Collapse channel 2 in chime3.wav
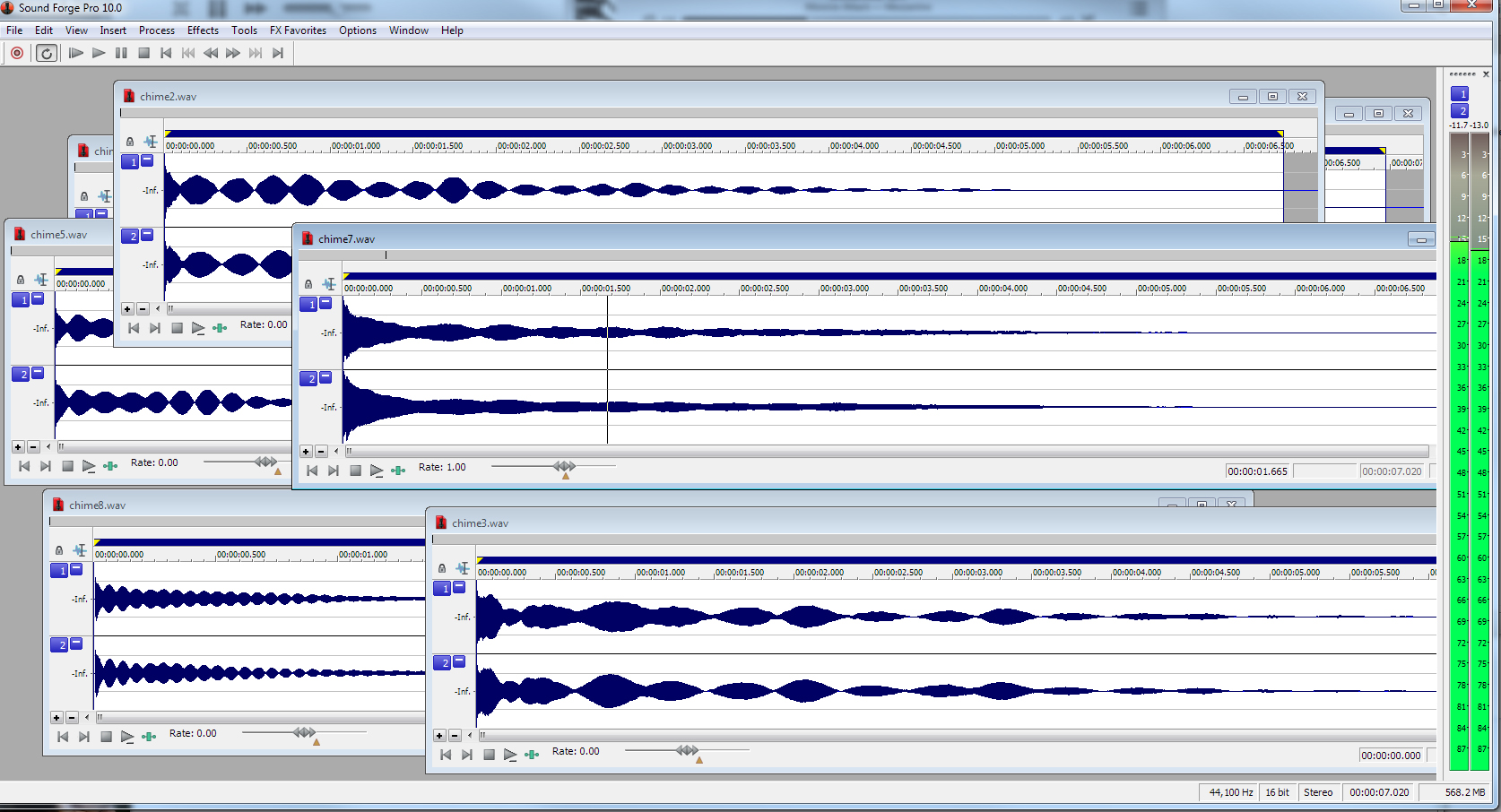Viewport: 1501px width, 812px height. tap(459, 662)
